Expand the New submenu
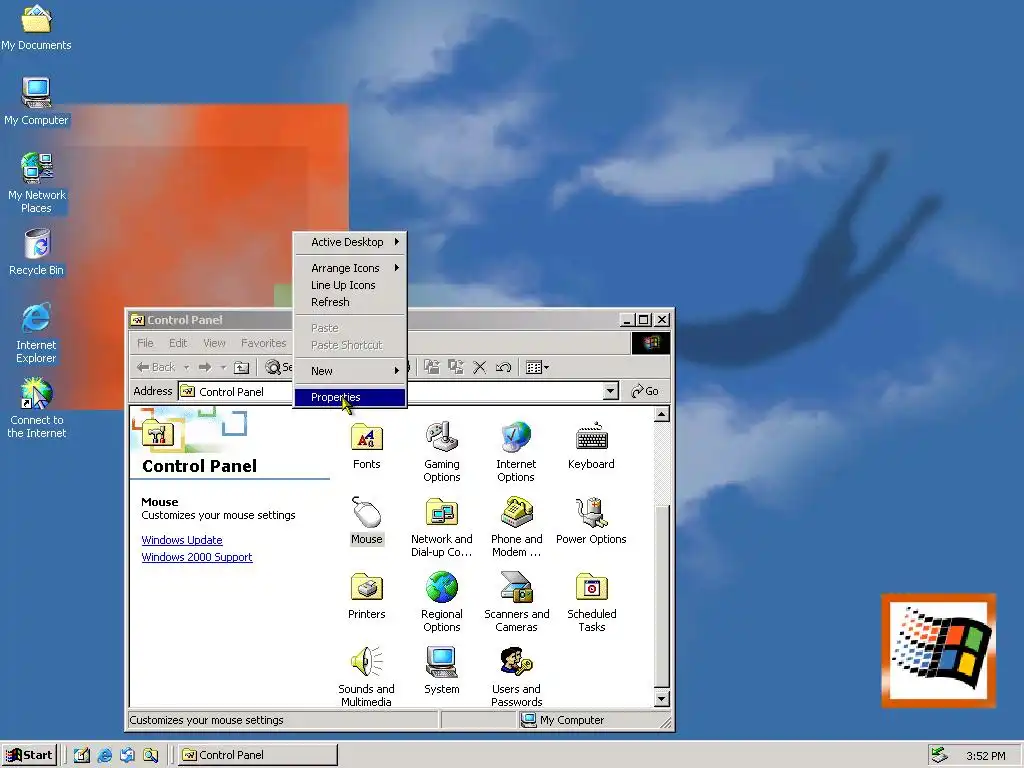The height and width of the screenshot is (768, 1024). pos(350,371)
